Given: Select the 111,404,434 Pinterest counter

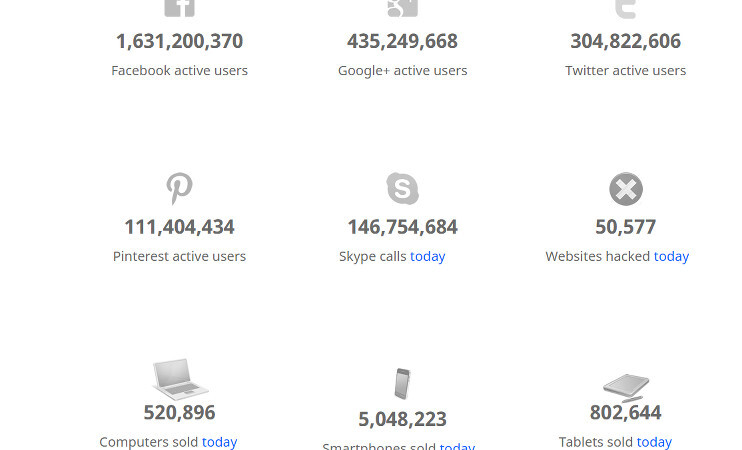Looking at the screenshot, I should pyautogui.click(x=179, y=227).
